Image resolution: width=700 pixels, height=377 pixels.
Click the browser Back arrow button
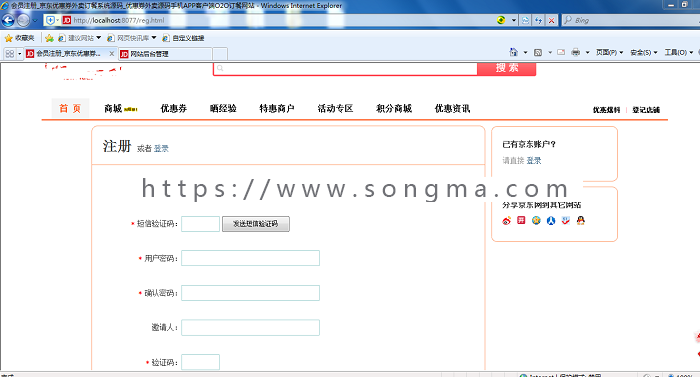pos(8,20)
